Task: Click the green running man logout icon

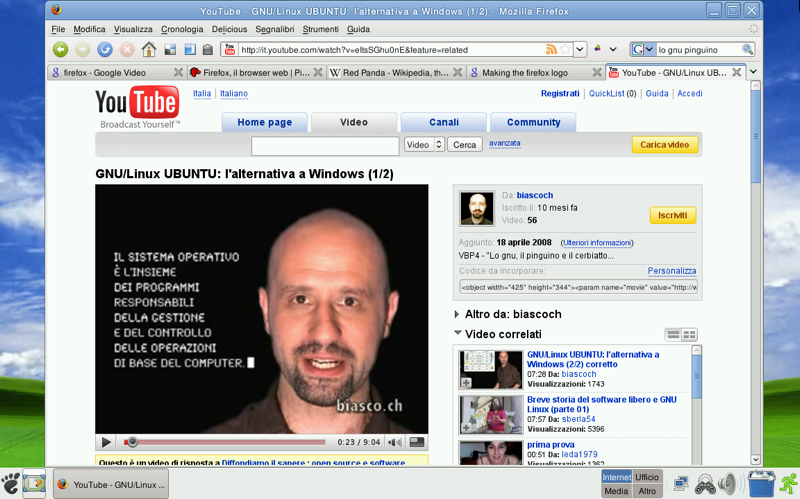Action: click(x=789, y=483)
